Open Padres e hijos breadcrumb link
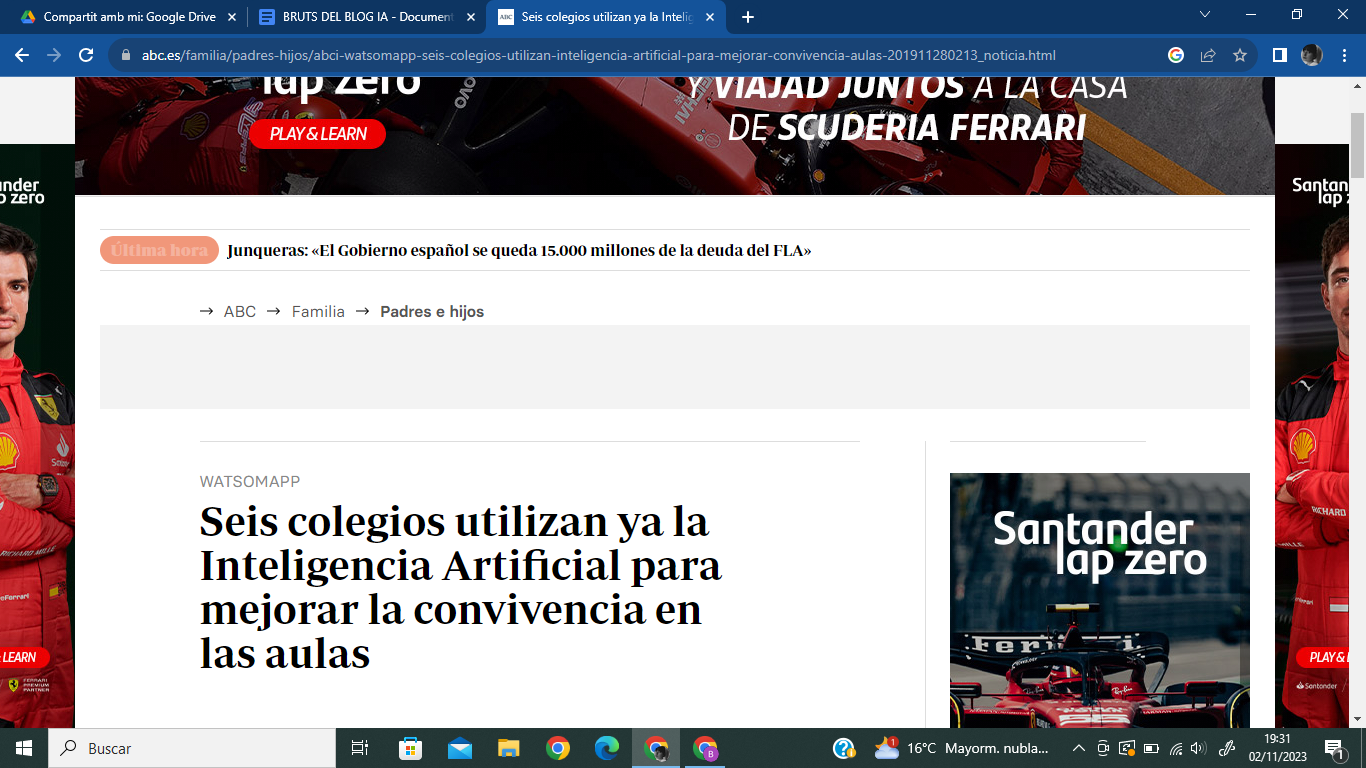 tap(432, 312)
